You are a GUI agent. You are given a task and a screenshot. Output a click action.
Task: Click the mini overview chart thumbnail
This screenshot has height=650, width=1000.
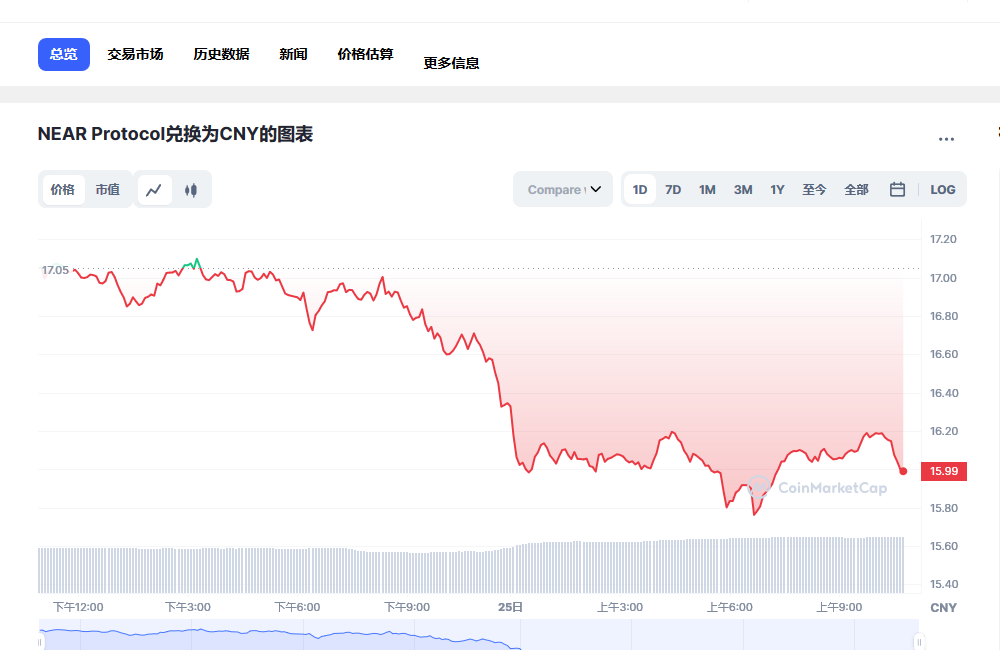478,635
